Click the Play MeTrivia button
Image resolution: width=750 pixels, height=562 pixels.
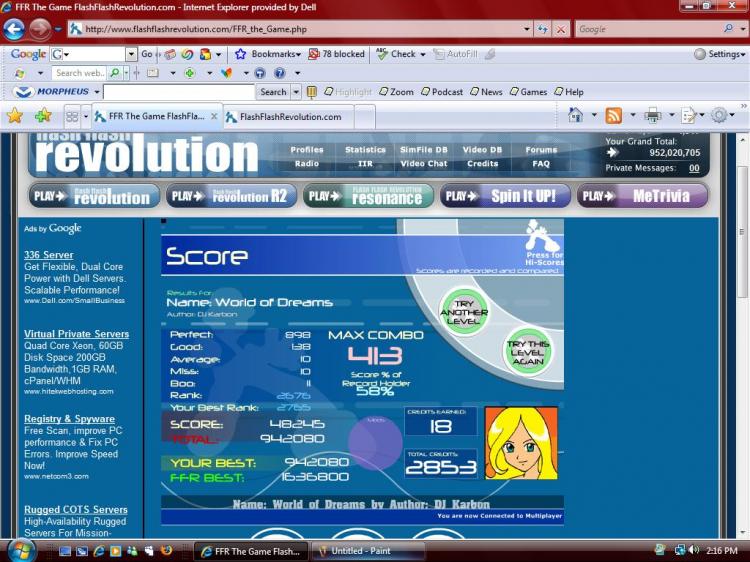(x=642, y=196)
